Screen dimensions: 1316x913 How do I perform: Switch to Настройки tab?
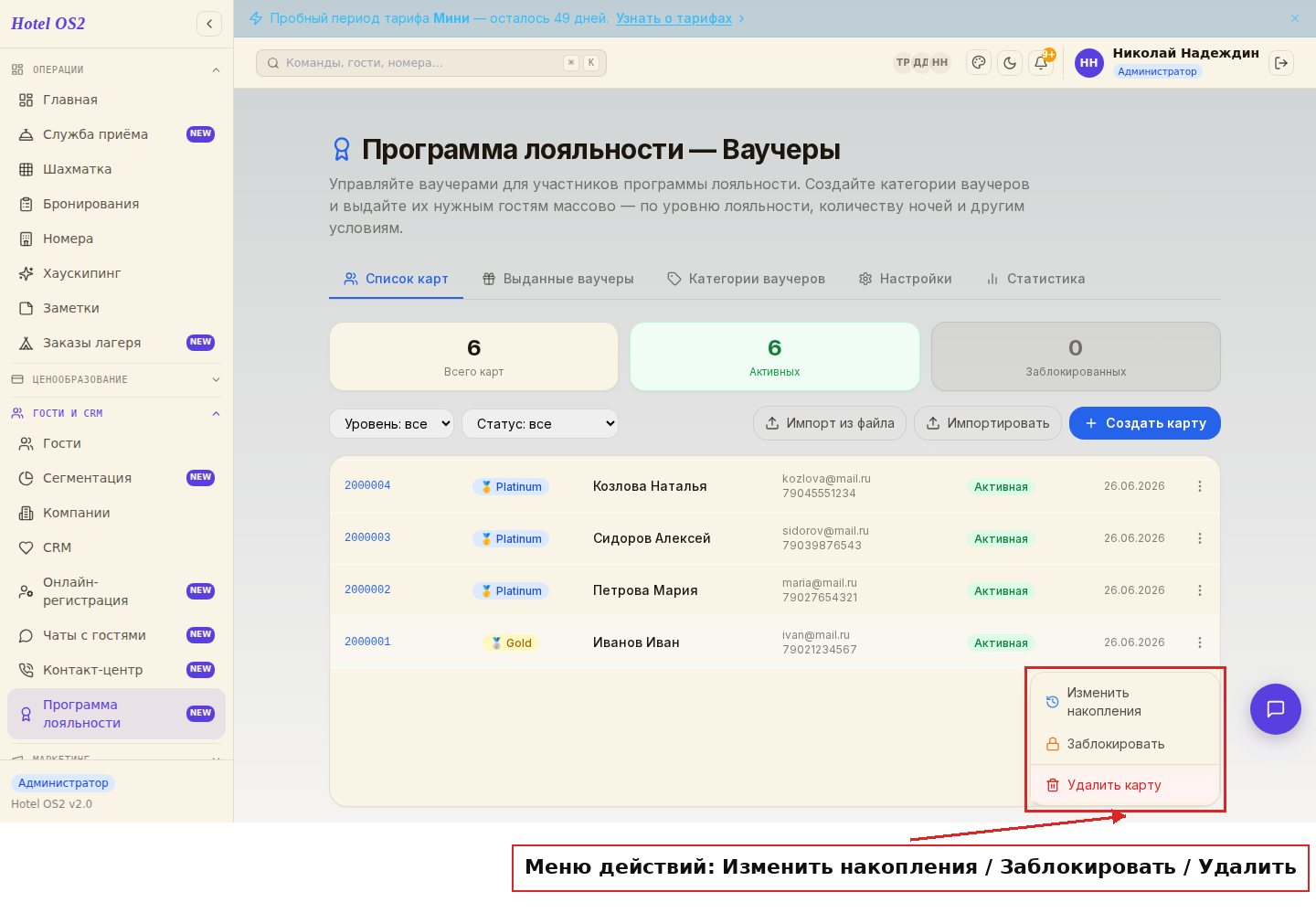[905, 279]
